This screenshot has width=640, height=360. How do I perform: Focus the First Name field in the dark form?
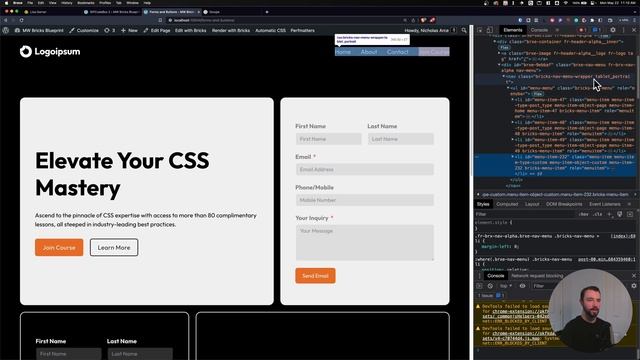pos(69,354)
